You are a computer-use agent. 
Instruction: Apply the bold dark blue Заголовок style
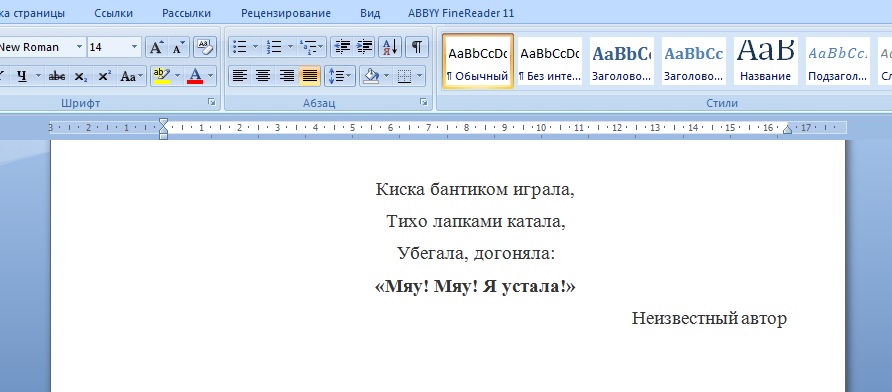point(621,61)
